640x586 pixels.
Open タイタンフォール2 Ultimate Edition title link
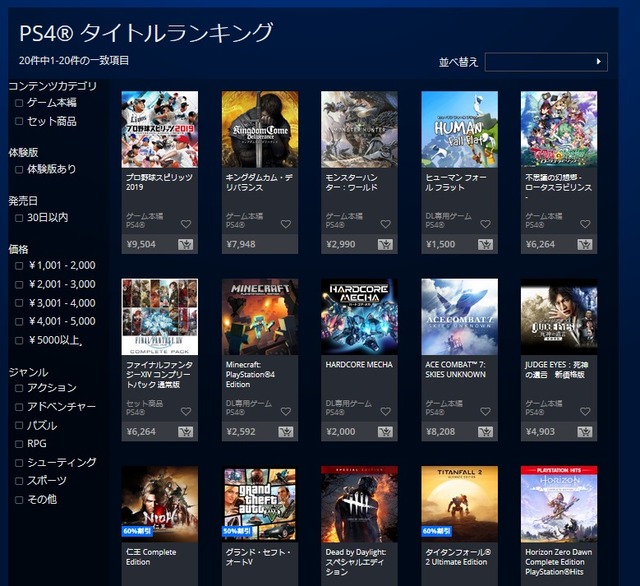(458, 557)
